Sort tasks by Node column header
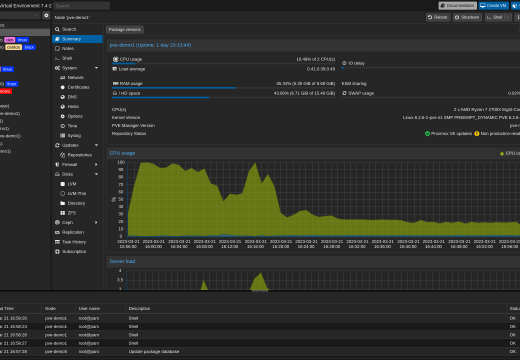520x360 pixels. [58, 309]
